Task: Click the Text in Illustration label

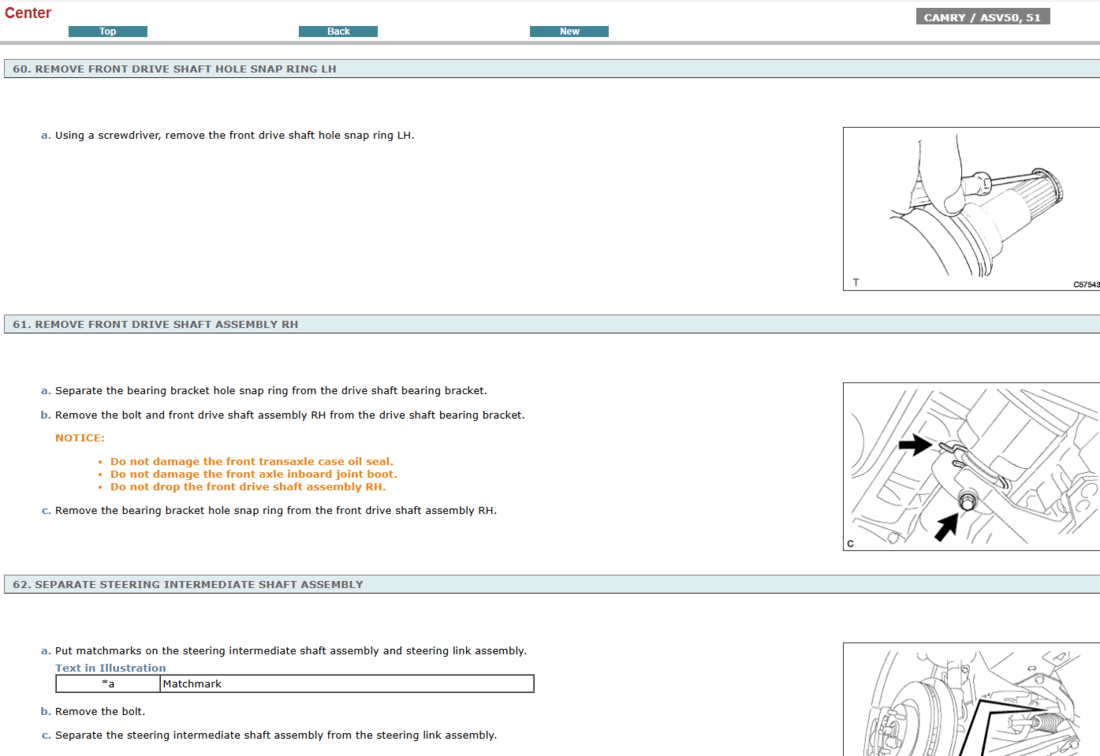Action: click(x=110, y=668)
